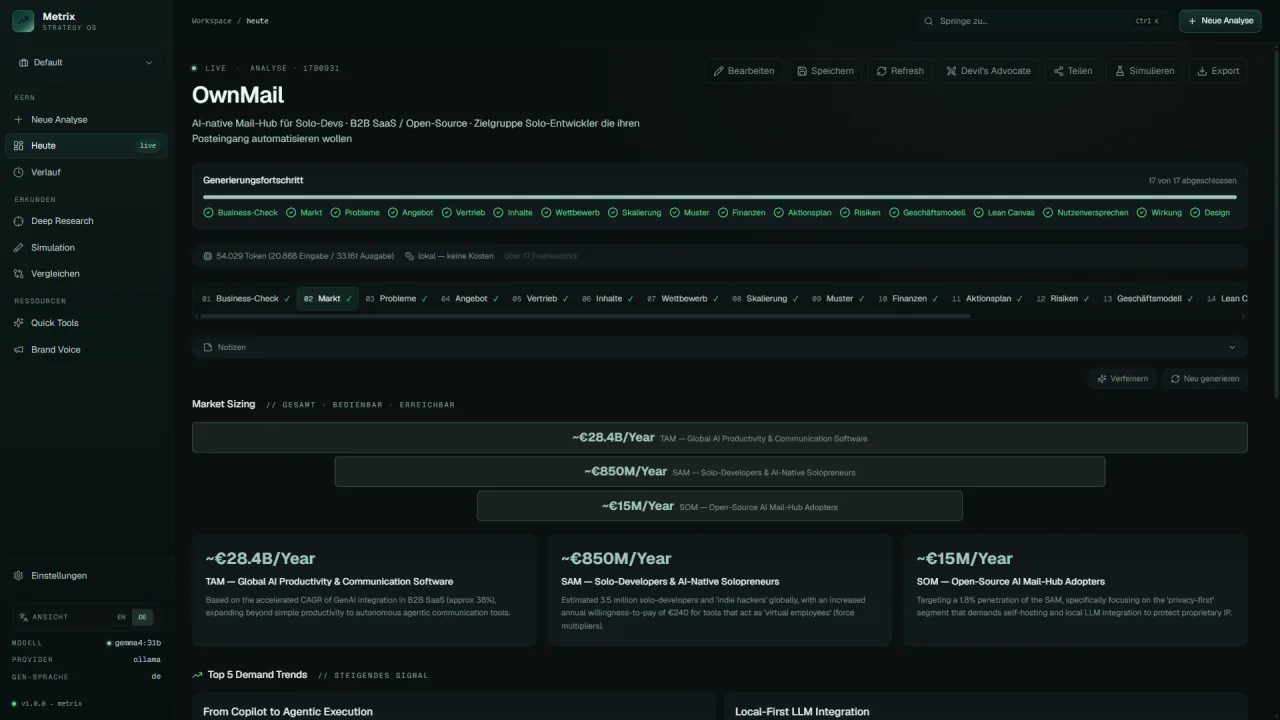Switch to the 01 Business-Check tab

[246, 299]
